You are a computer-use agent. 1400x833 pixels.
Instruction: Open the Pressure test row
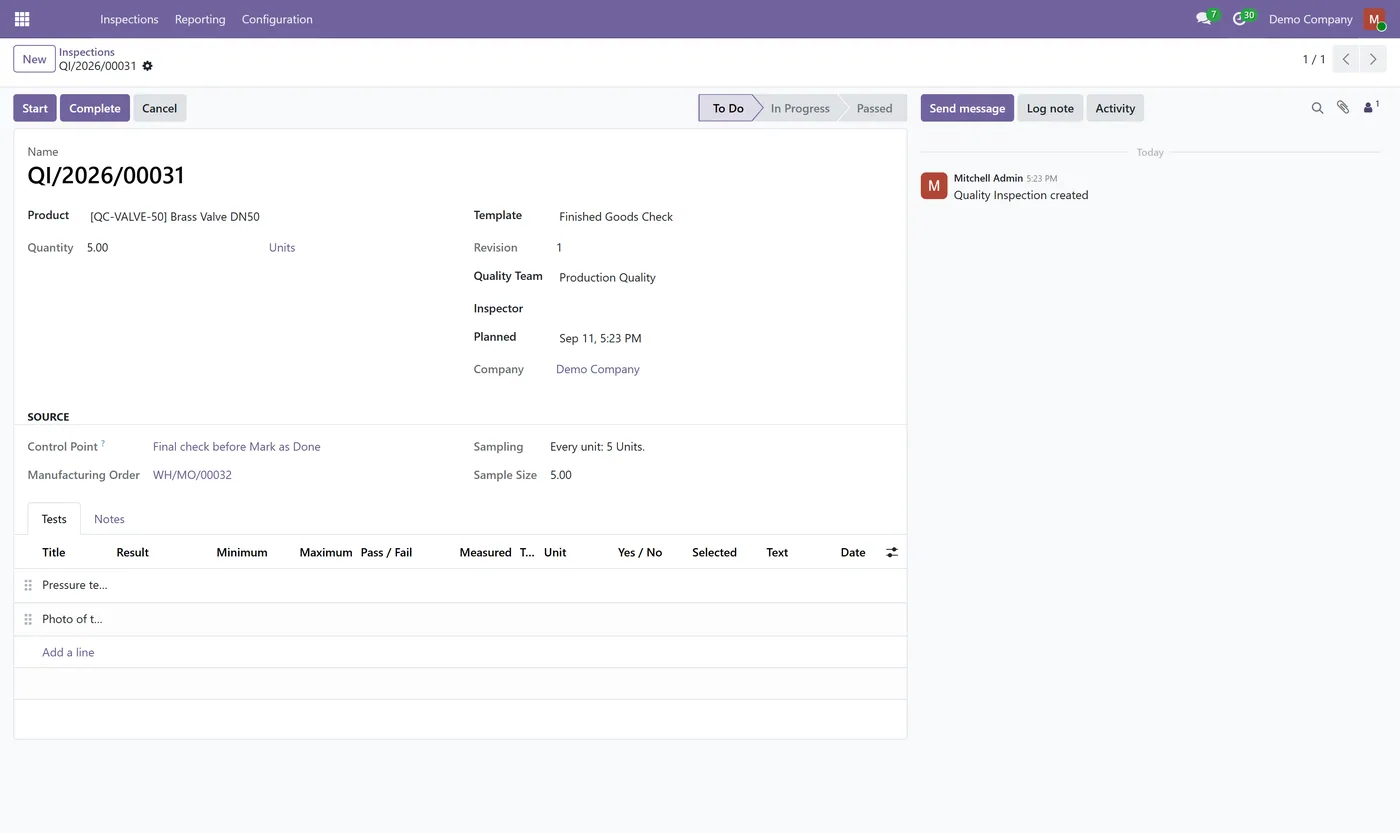pyautogui.click(x=460, y=585)
